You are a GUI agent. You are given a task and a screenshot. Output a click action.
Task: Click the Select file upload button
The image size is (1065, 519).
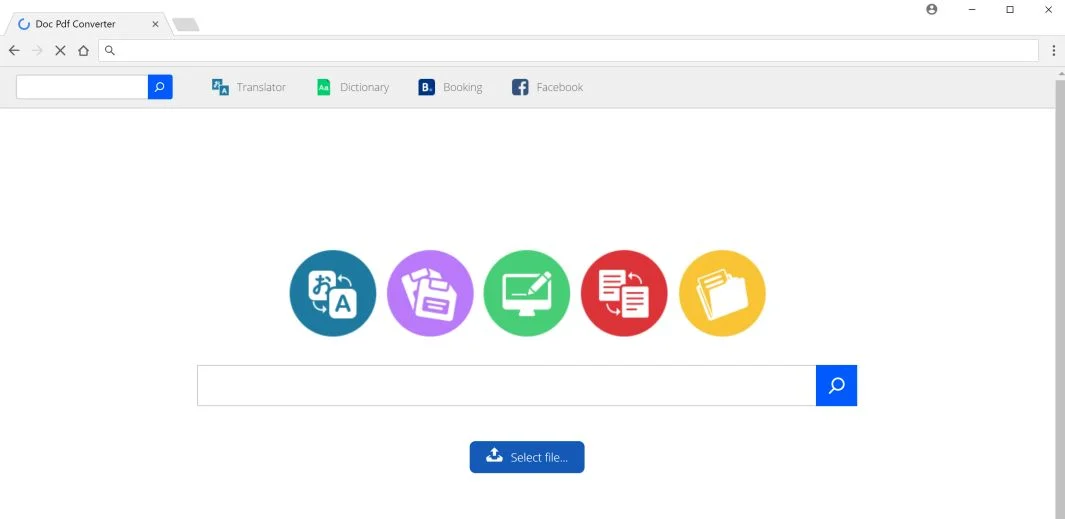click(527, 457)
